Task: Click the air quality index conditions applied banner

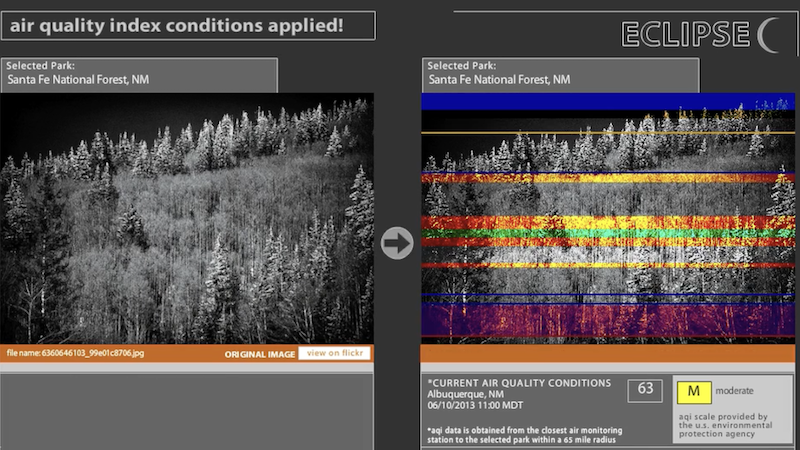Action: tap(188, 25)
